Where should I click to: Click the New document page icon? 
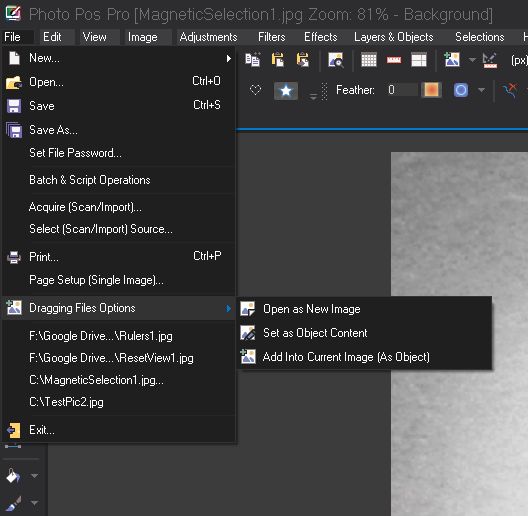click(x=14, y=58)
